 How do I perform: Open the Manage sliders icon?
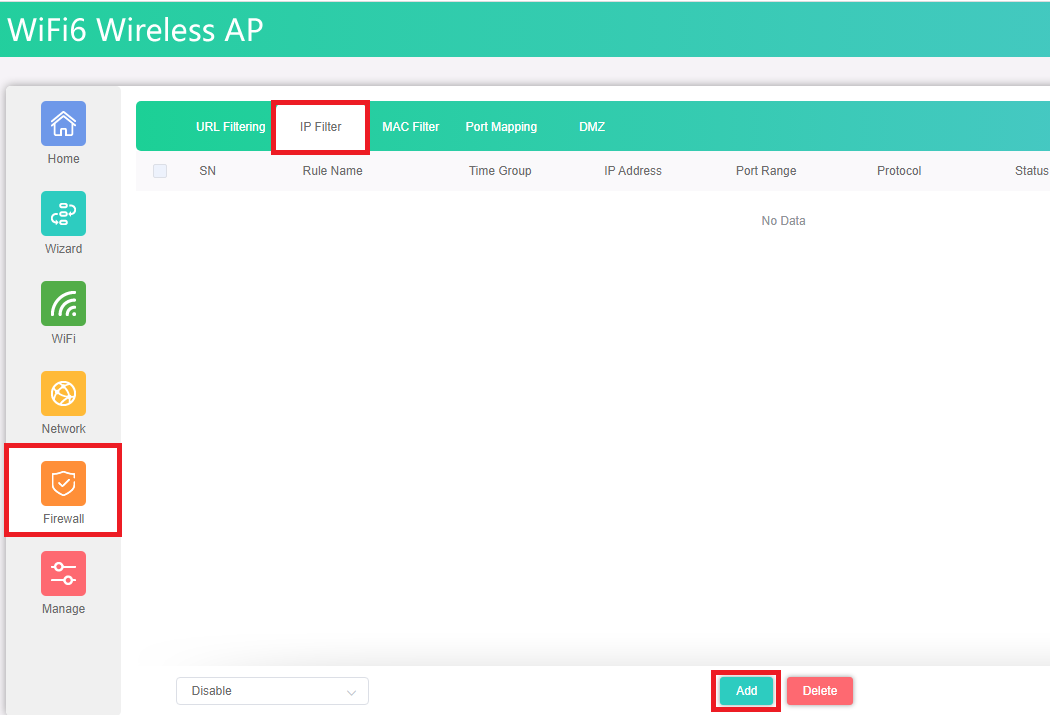pyautogui.click(x=63, y=574)
